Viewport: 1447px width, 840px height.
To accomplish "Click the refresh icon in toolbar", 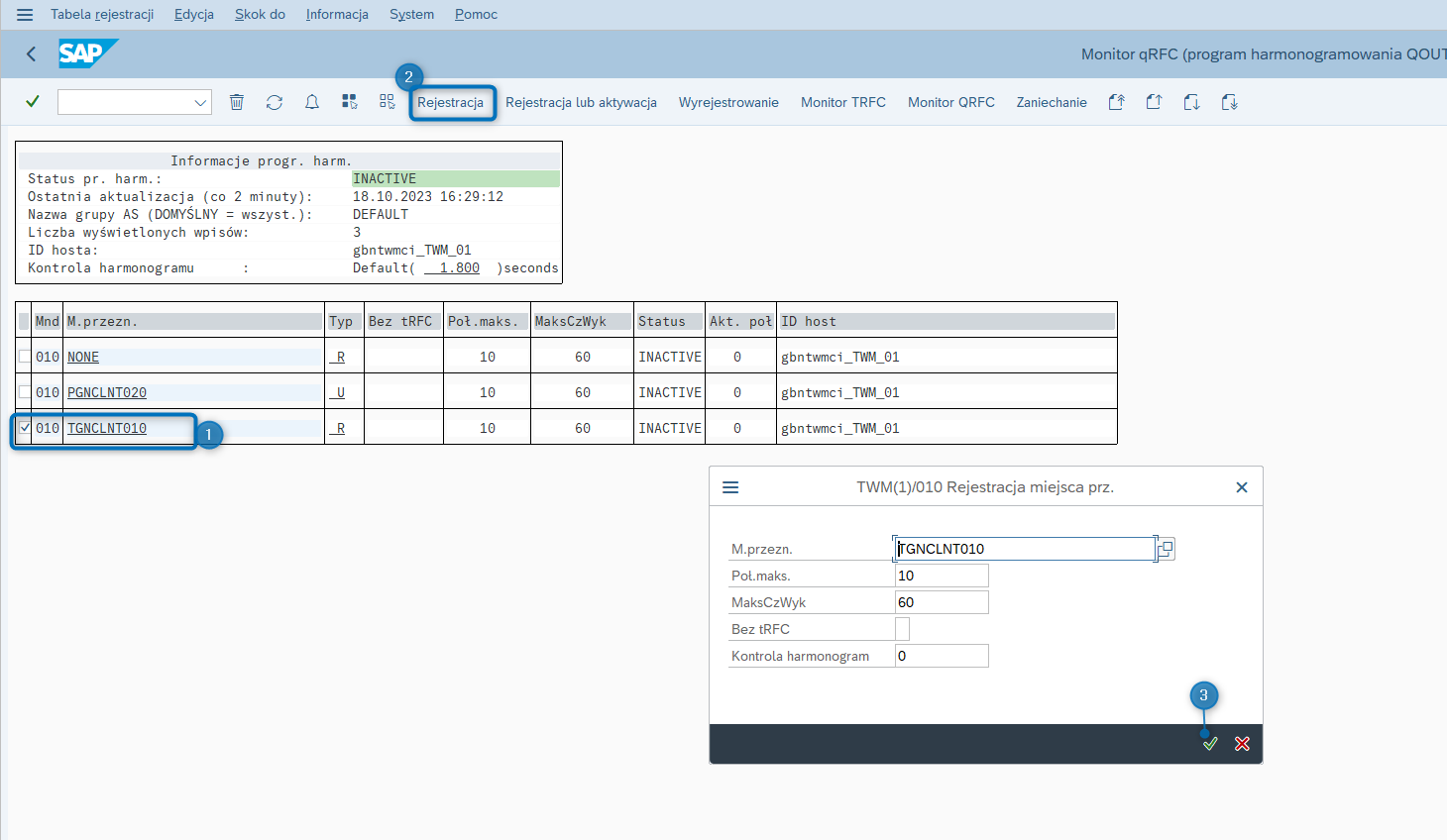I will pyautogui.click(x=275, y=102).
